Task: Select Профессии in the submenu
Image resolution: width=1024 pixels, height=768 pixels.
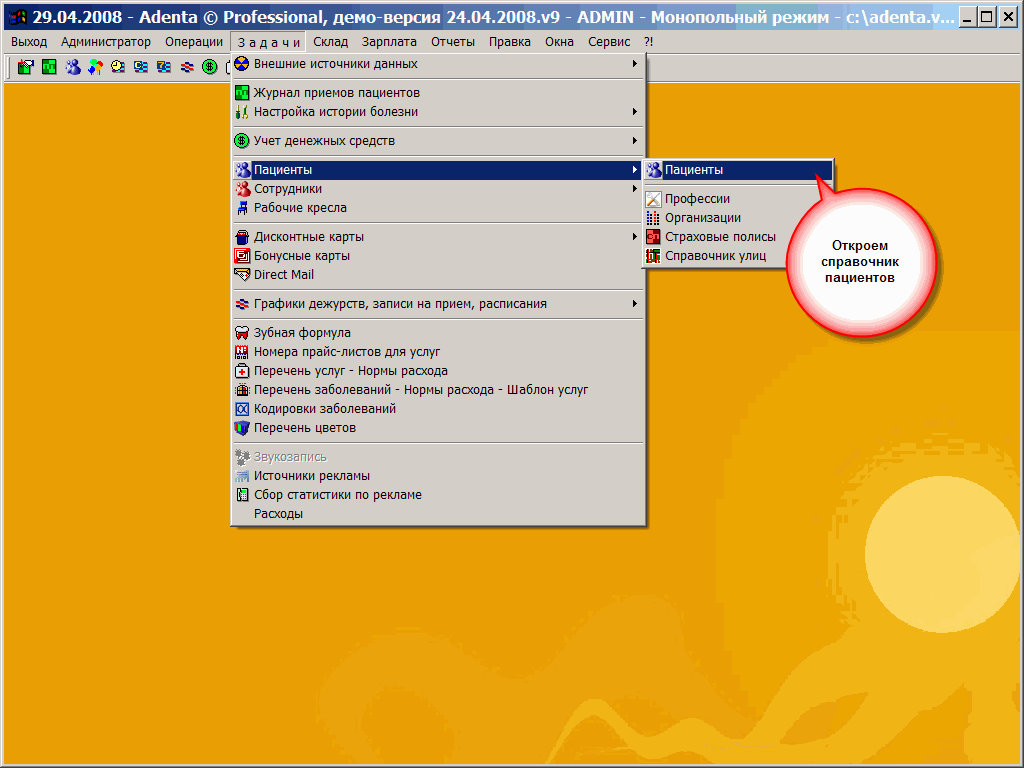Action: coord(697,199)
